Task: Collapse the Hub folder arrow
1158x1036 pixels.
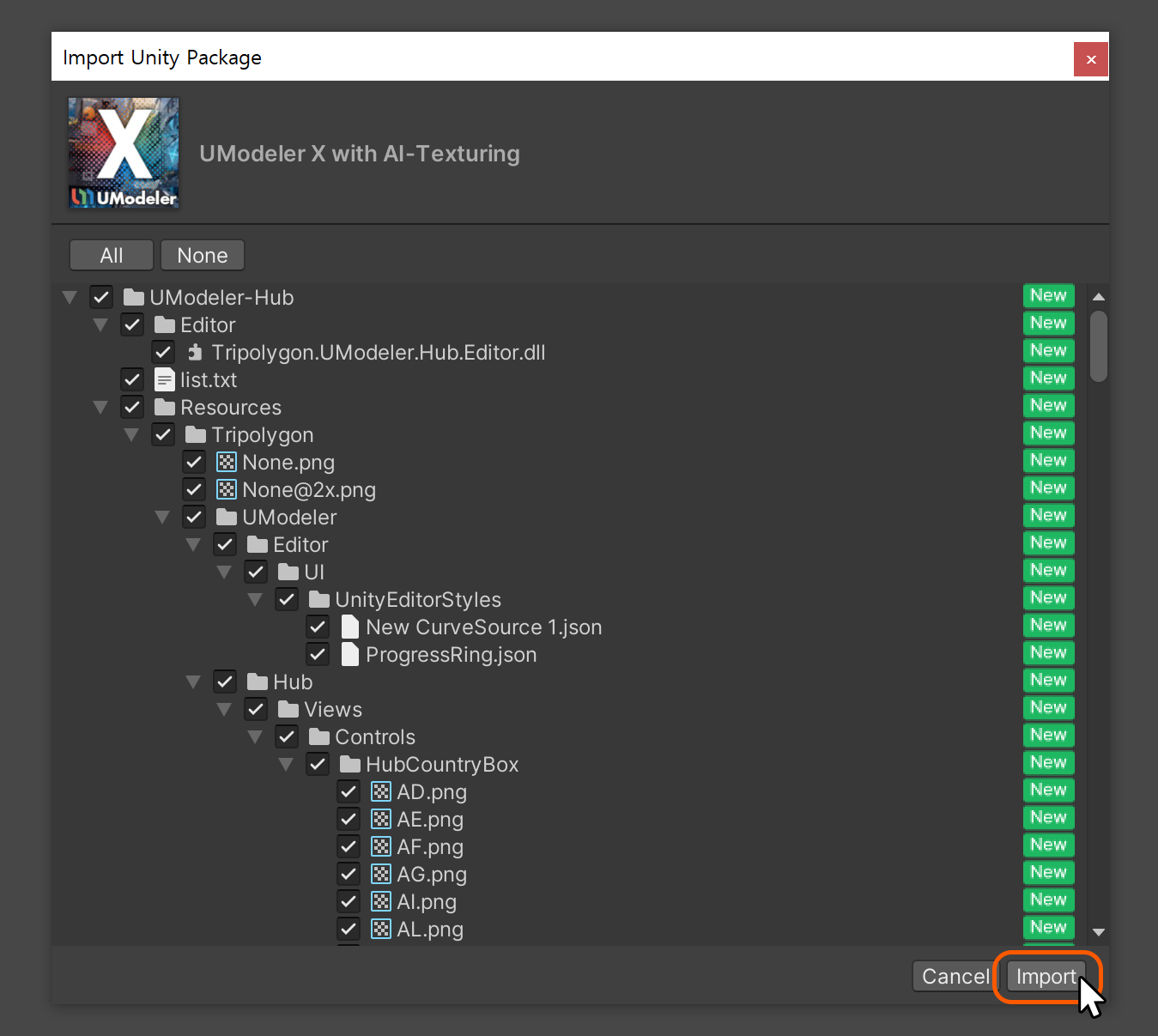Action: click(x=193, y=682)
